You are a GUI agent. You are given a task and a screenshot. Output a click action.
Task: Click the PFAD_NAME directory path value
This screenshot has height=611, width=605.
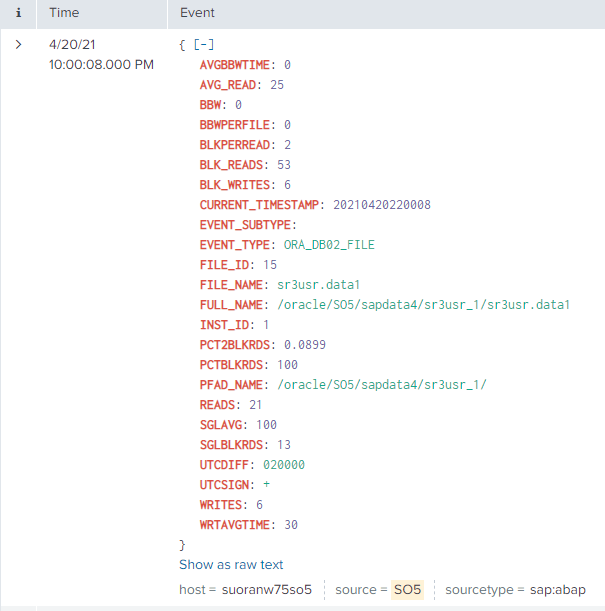click(381, 385)
